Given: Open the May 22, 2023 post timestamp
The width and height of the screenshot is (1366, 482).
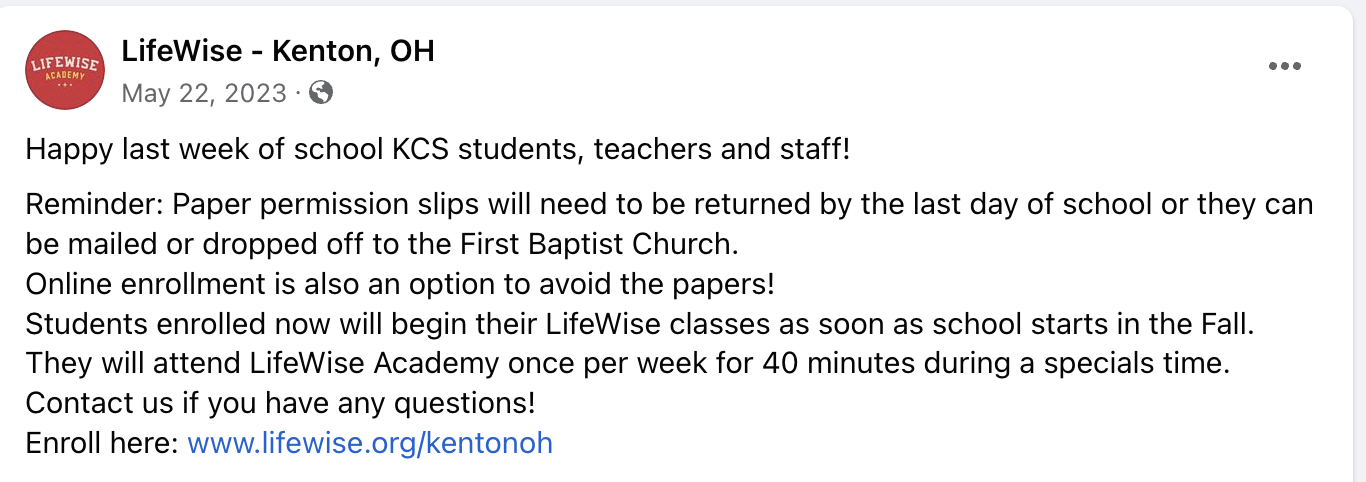Looking at the screenshot, I should click(204, 93).
